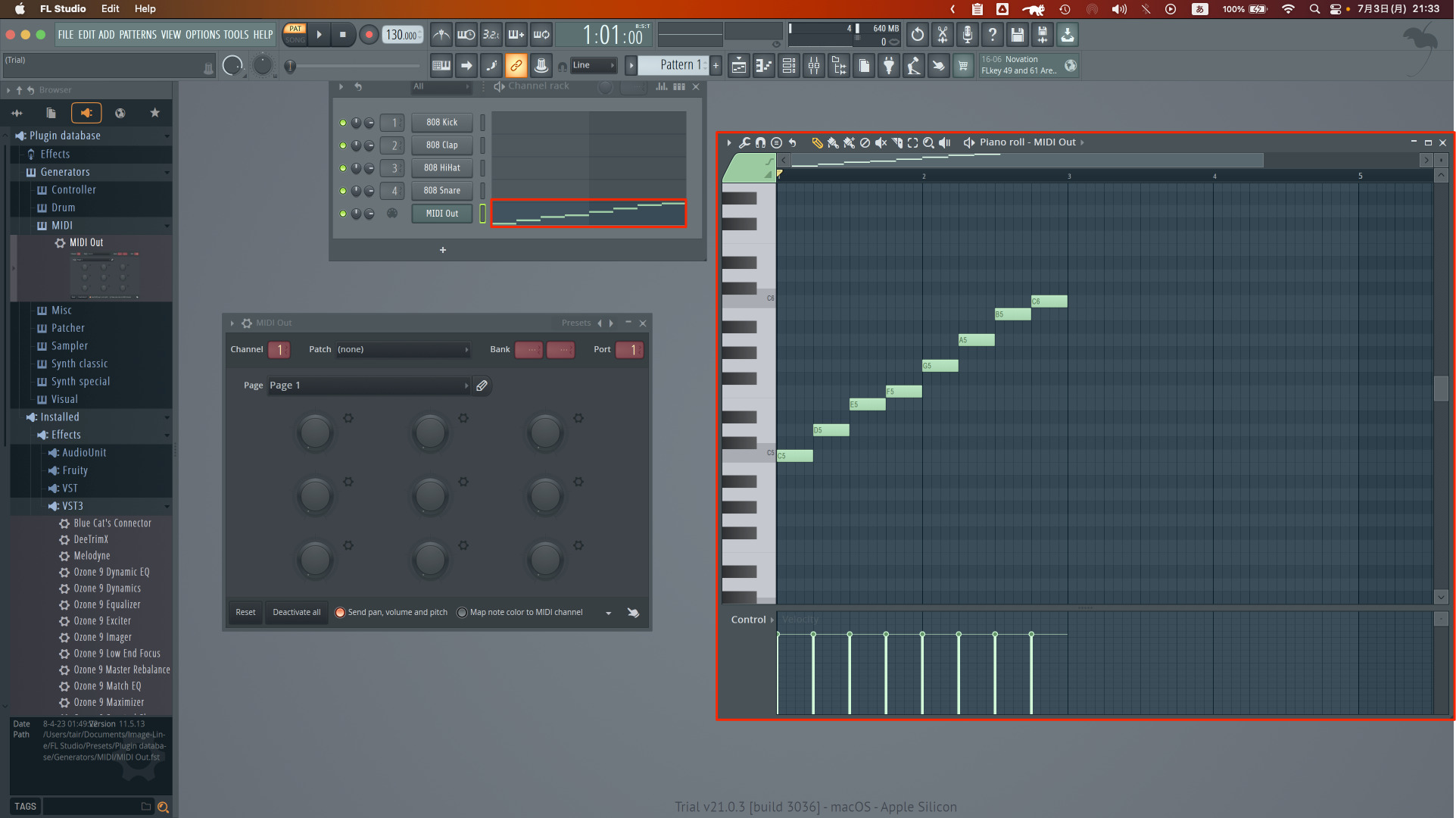The width and height of the screenshot is (1456, 818).
Task: Select the Paint brush tool in piano roll
Action: (x=833, y=142)
